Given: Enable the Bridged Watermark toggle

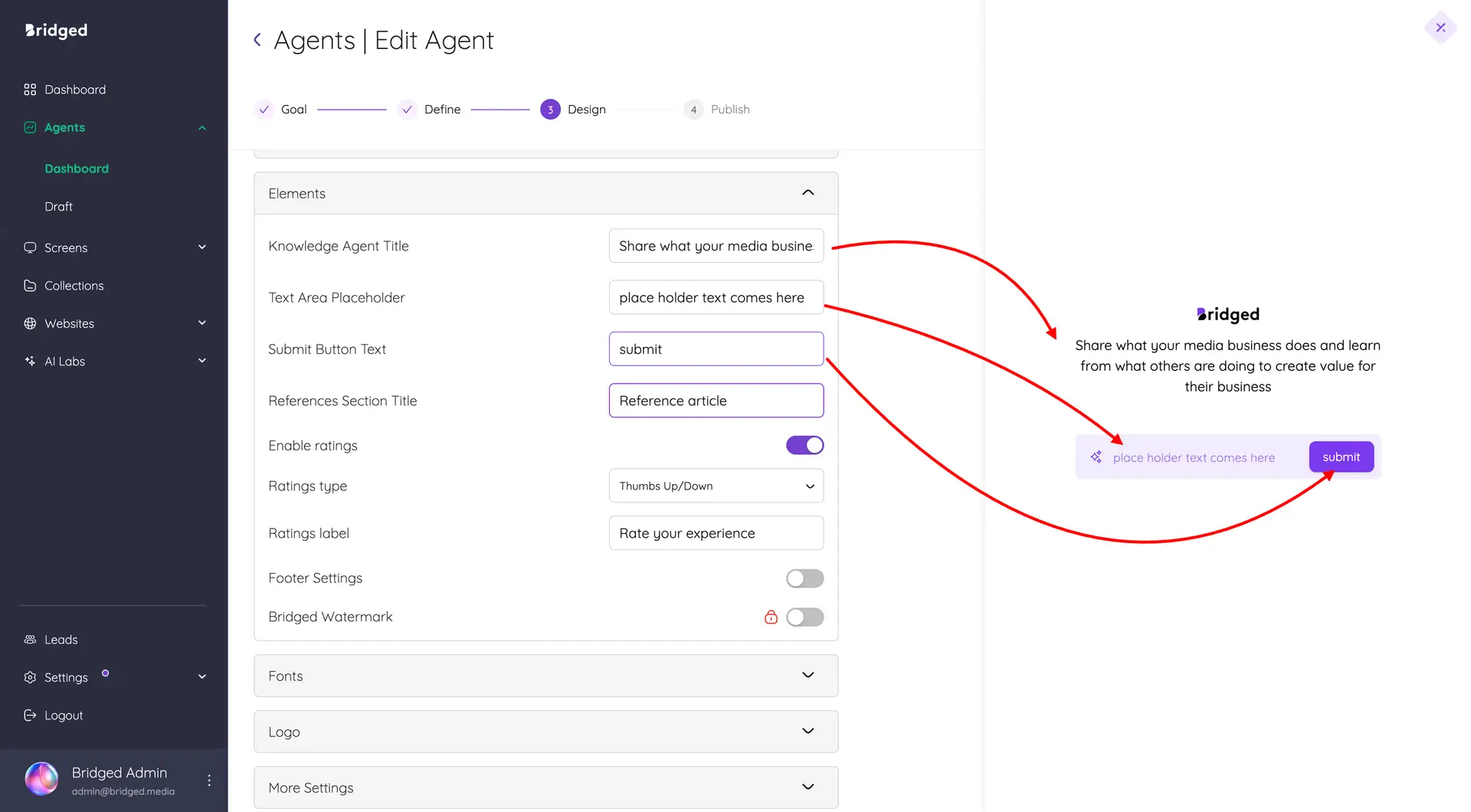Looking at the screenshot, I should point(804,617).
